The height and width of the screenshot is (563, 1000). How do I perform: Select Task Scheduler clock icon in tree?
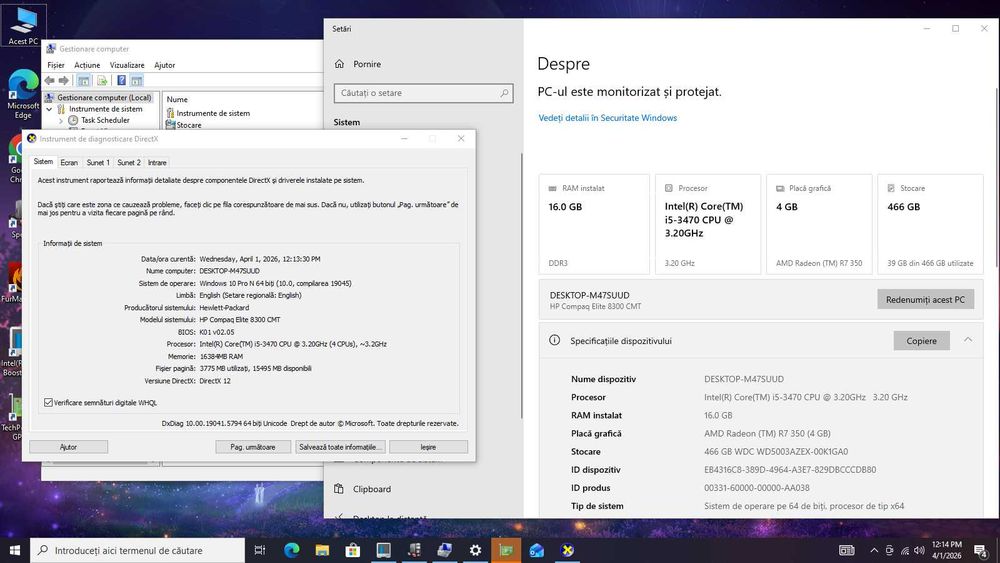pyautogui.click(x=73, y=120)
